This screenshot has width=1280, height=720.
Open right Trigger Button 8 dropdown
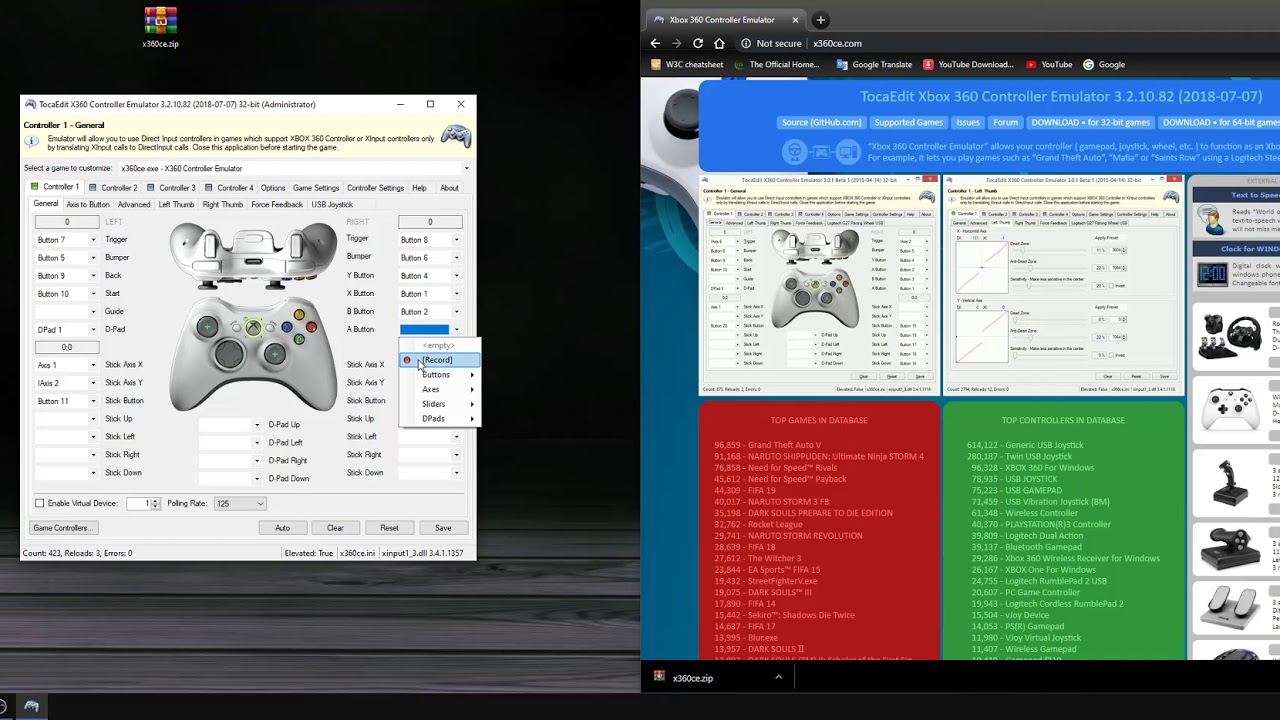[x=456, y=240]
